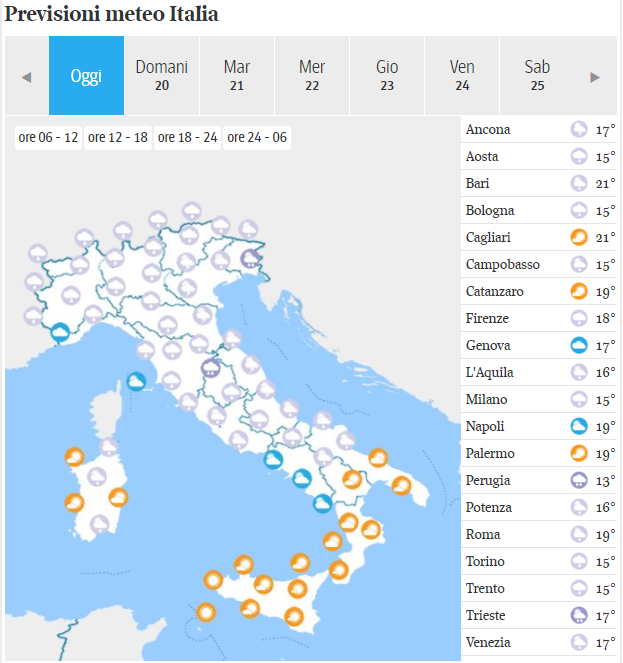Select the Oggi day tab

(x=86, y=76)
